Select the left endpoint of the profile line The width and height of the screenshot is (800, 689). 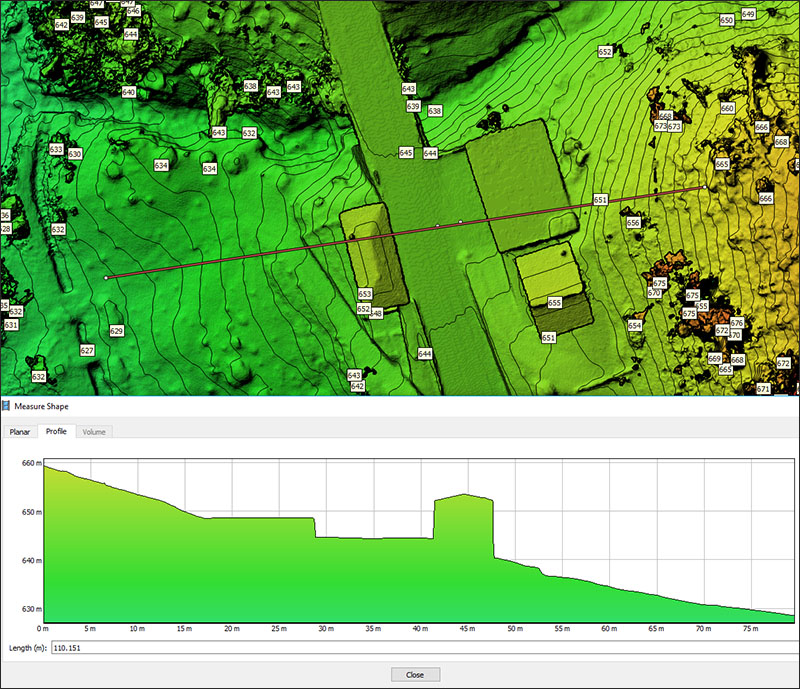pos(106,278)
